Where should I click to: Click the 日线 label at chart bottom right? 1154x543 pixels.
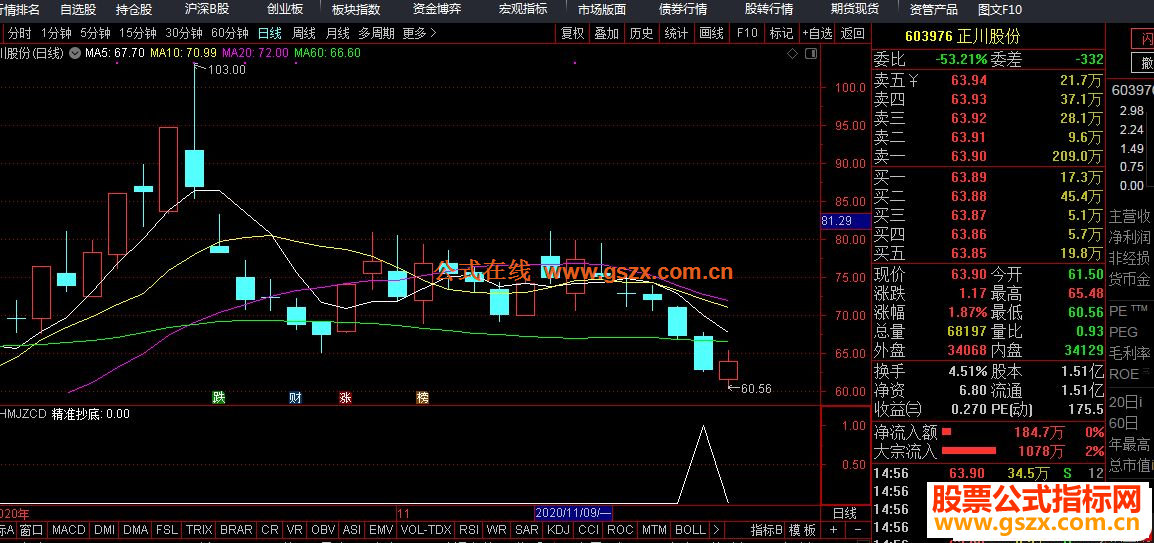[845, 512]
